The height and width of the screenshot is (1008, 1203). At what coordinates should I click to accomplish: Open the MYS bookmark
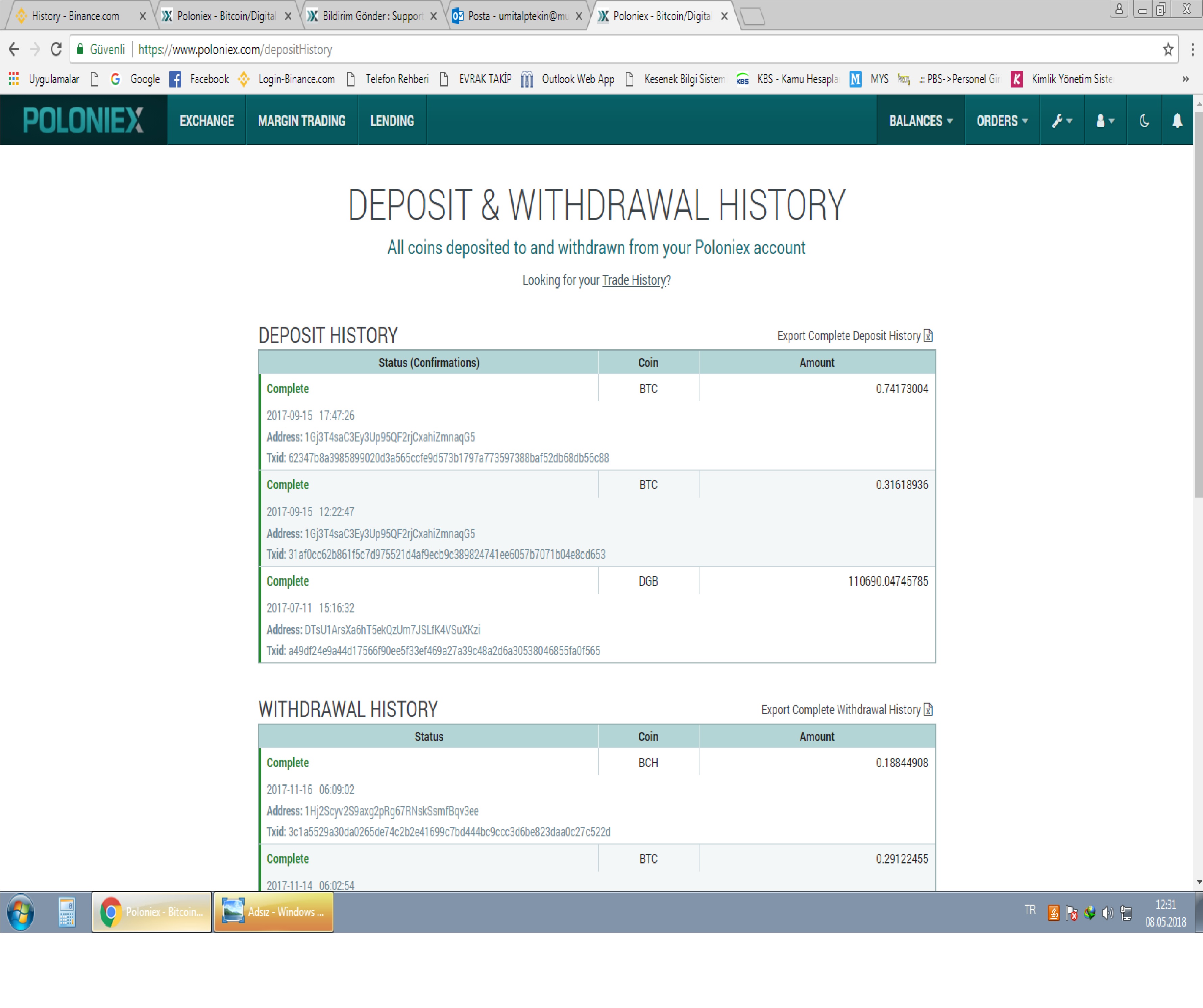pyautogui.click(x=869, y=79)
